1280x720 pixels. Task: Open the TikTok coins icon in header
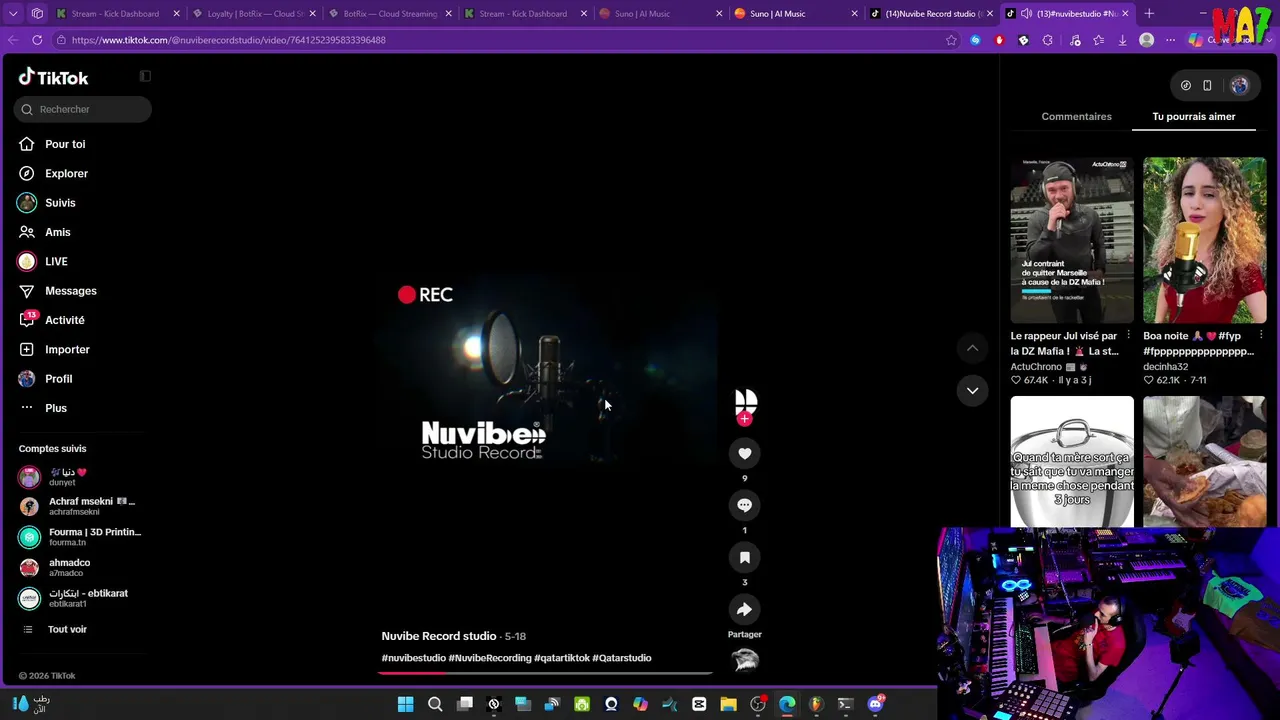click(1186, 85)
